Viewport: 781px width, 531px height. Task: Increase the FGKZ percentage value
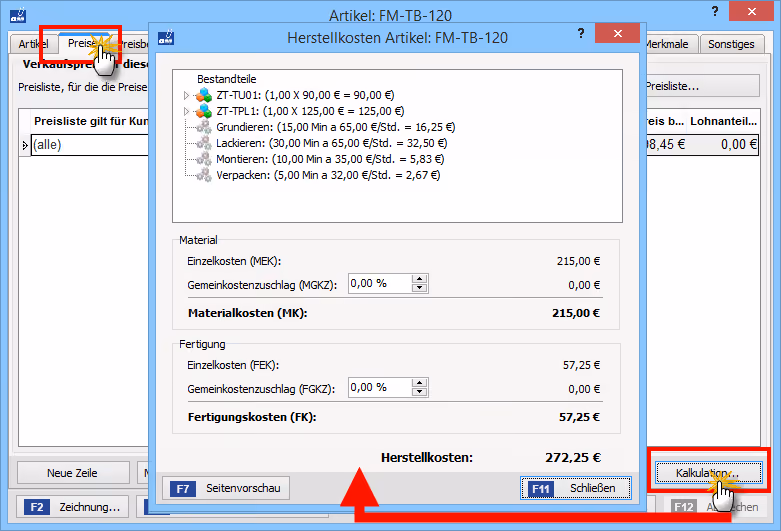(x=420, y=383)
